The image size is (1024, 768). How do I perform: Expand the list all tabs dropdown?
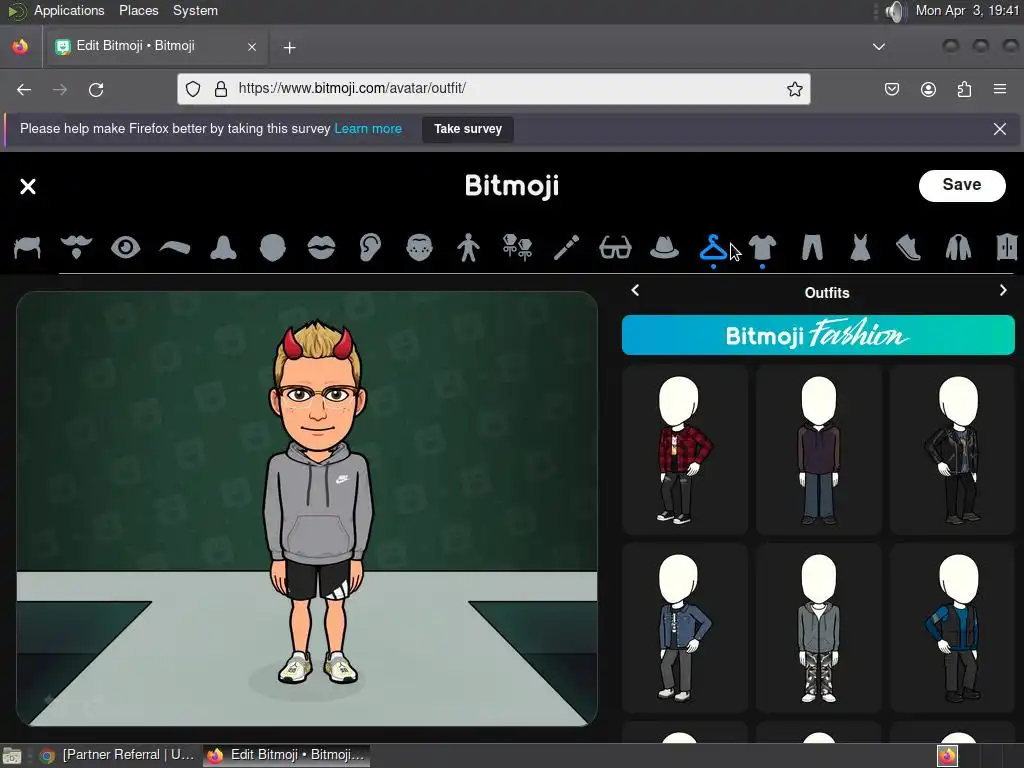click(x=879, y=46)
